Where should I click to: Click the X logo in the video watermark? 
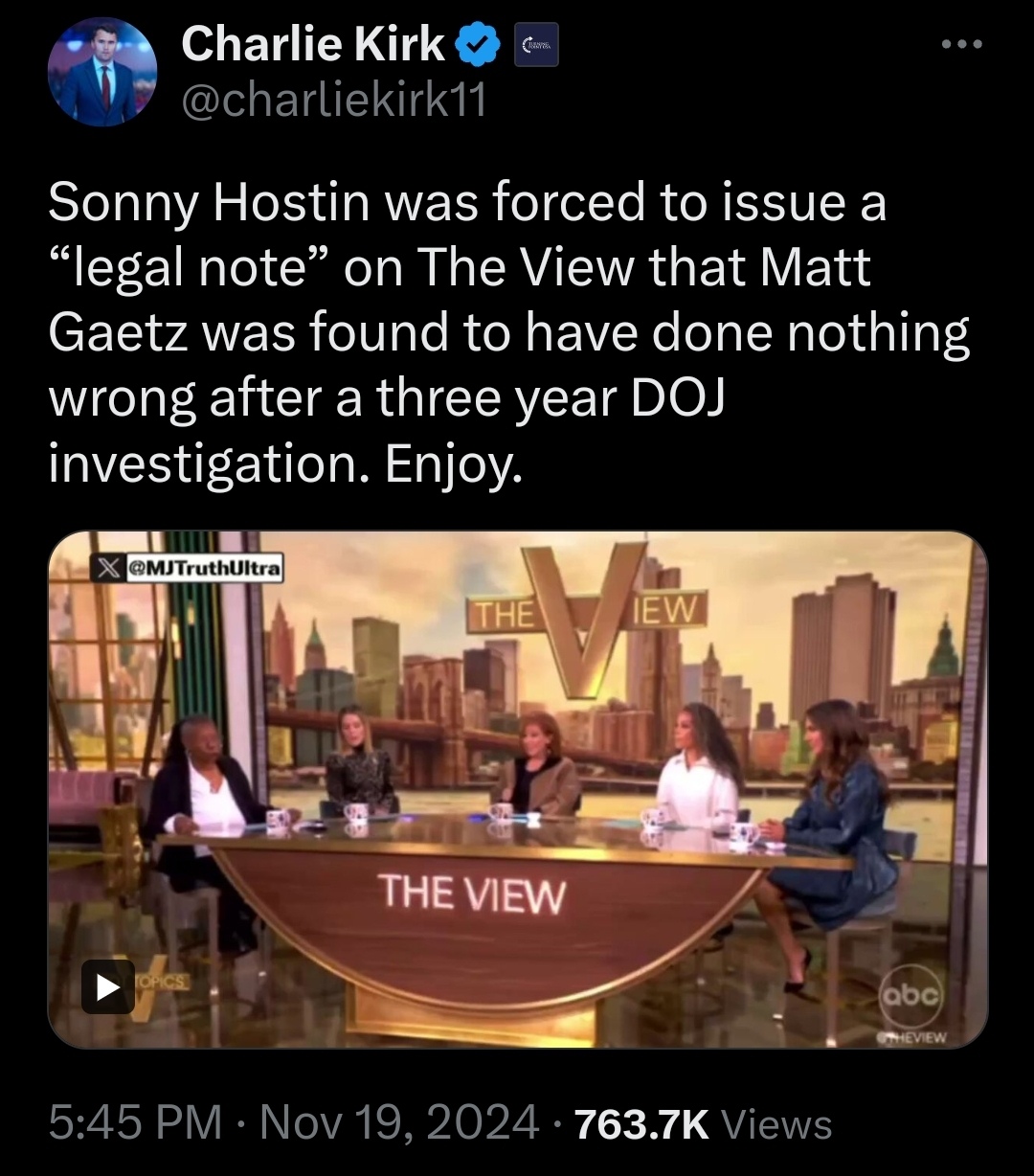pos(109,569)
